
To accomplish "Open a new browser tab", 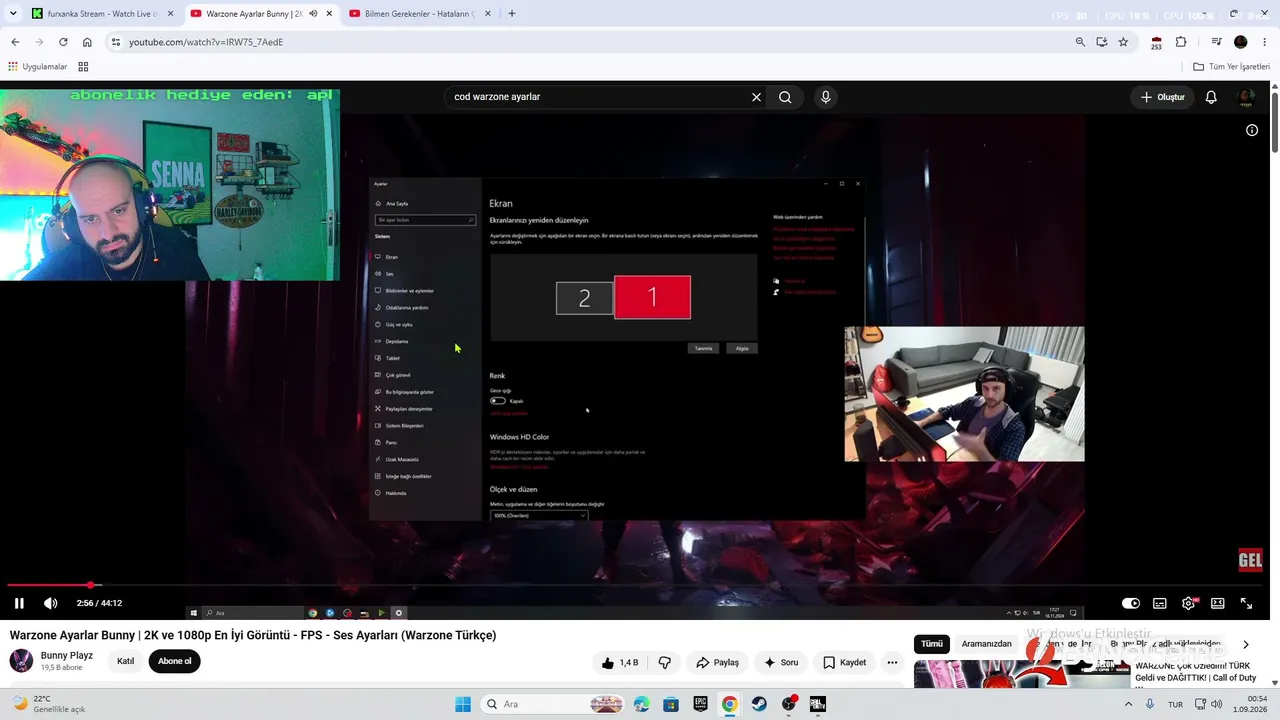I will tap(512, 14).
